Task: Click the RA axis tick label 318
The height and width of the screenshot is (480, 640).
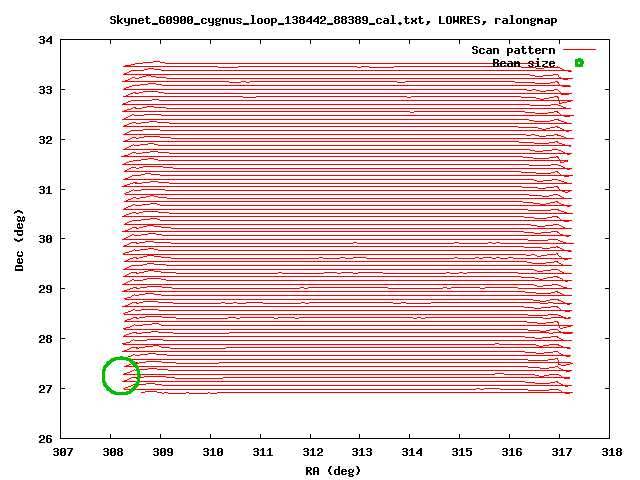Action: [x=612, y=452]
